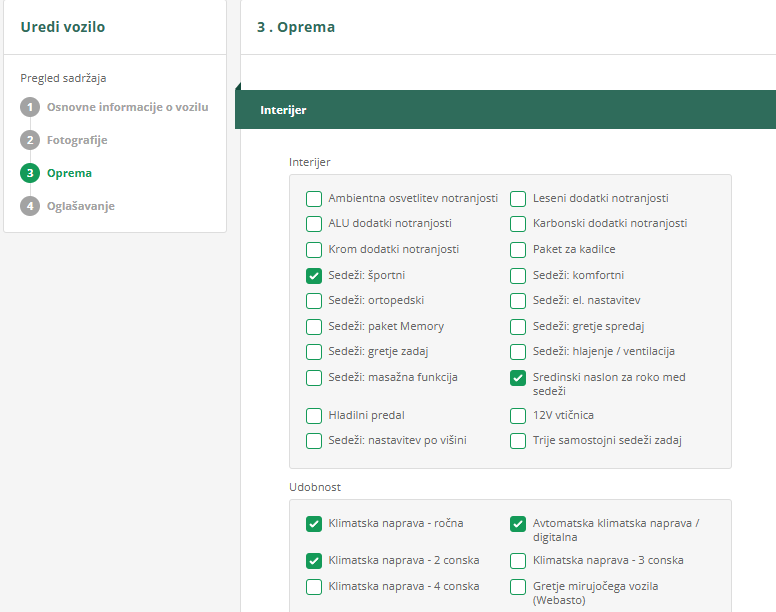
Task: Disable Klimatska naprava - ročna
Action: point(314,523)
